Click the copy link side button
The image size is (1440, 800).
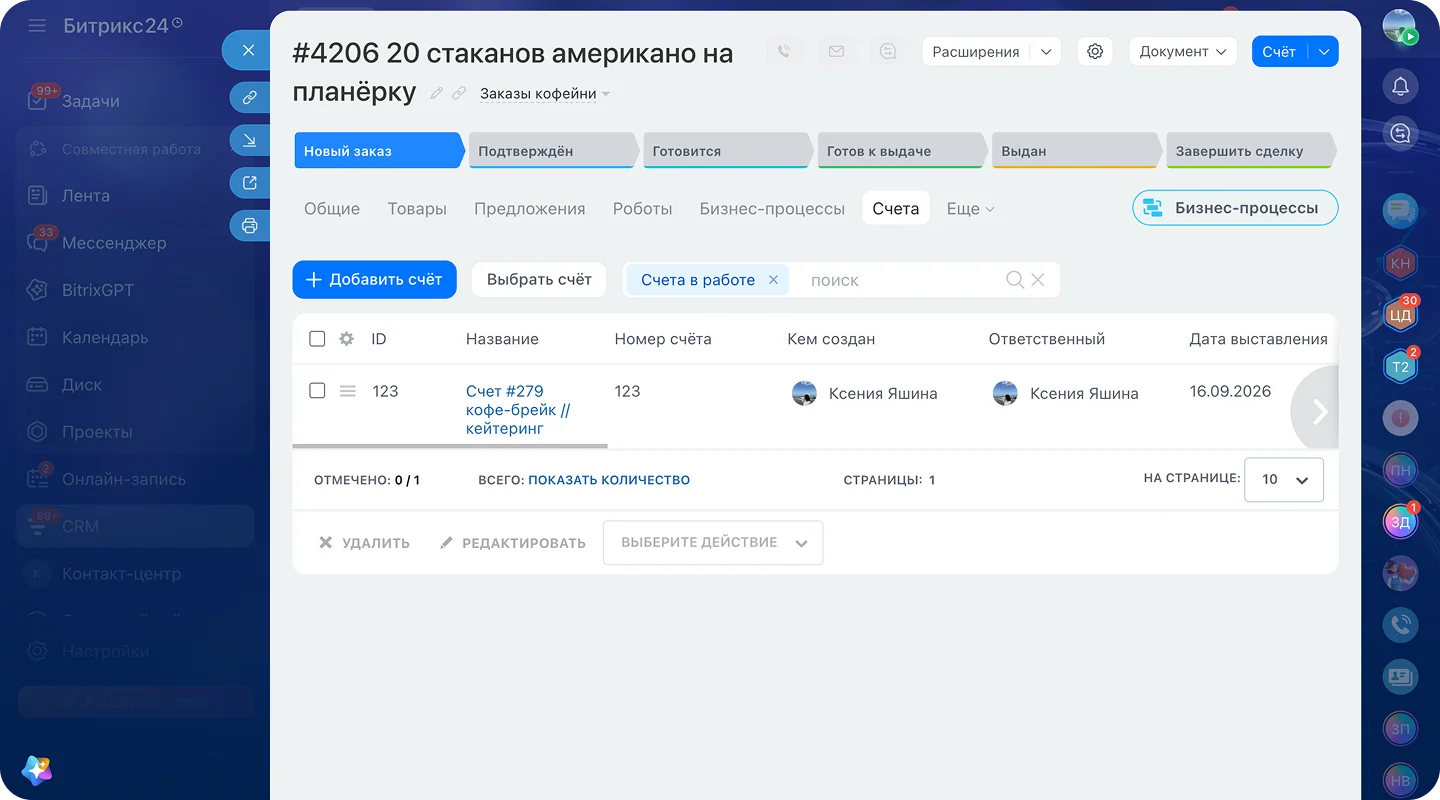pyautogui.click(x=249, y=98)
